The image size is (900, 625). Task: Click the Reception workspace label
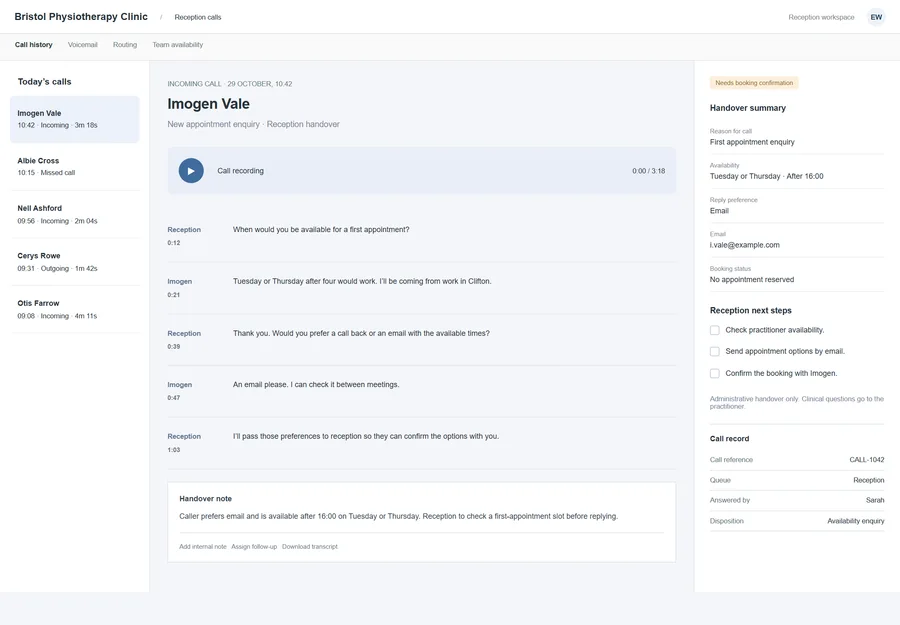[x=821, y=17]
